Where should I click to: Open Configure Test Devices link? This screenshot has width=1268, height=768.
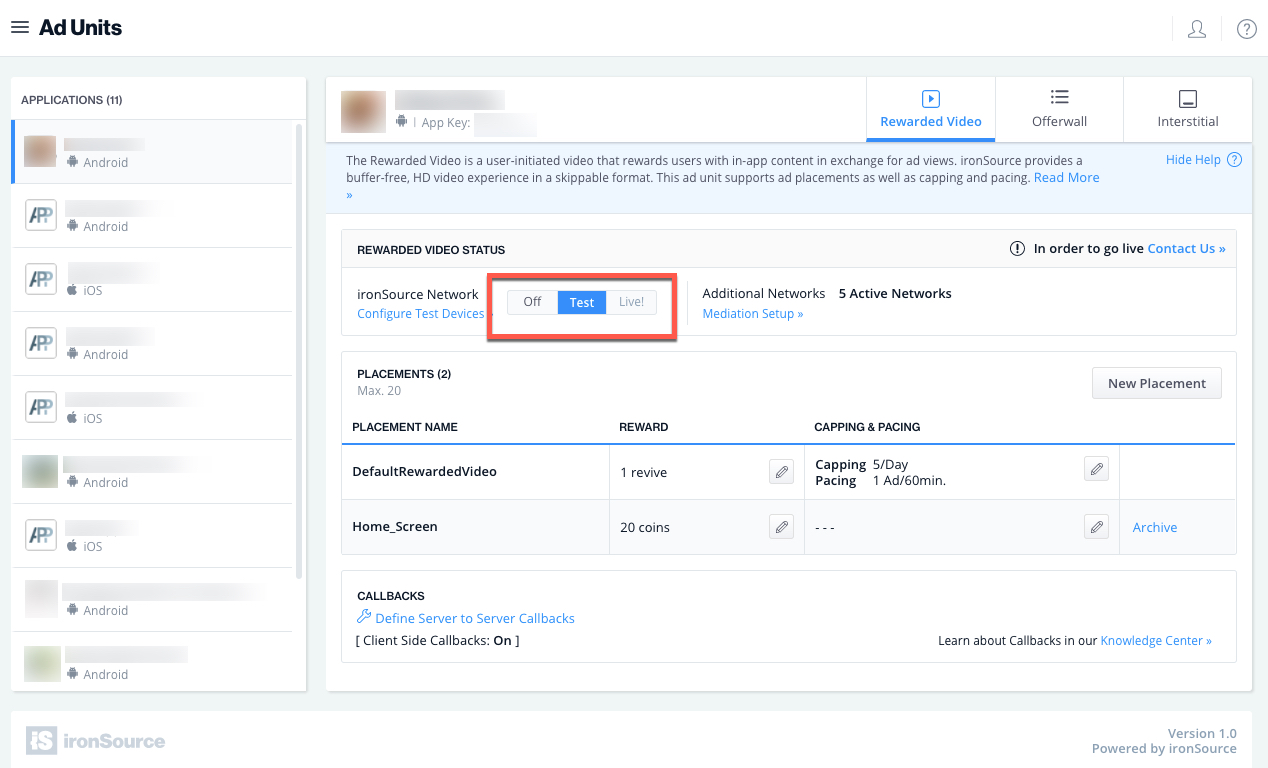point(421,314)
